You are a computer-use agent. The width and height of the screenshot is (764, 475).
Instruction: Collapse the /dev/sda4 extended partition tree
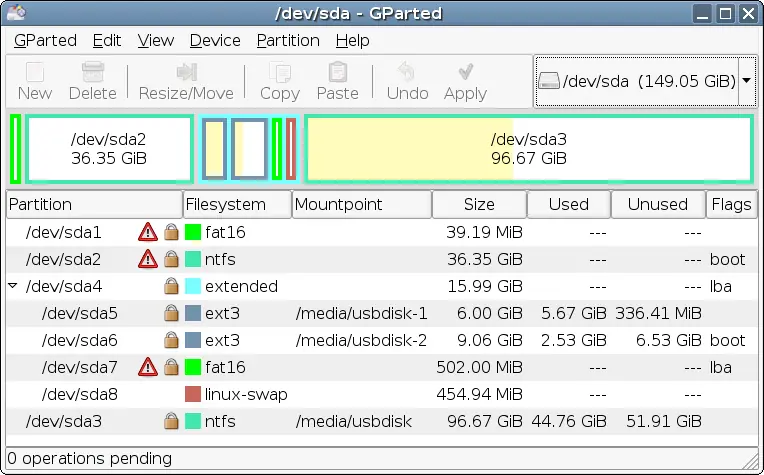[x=13, y=285]
